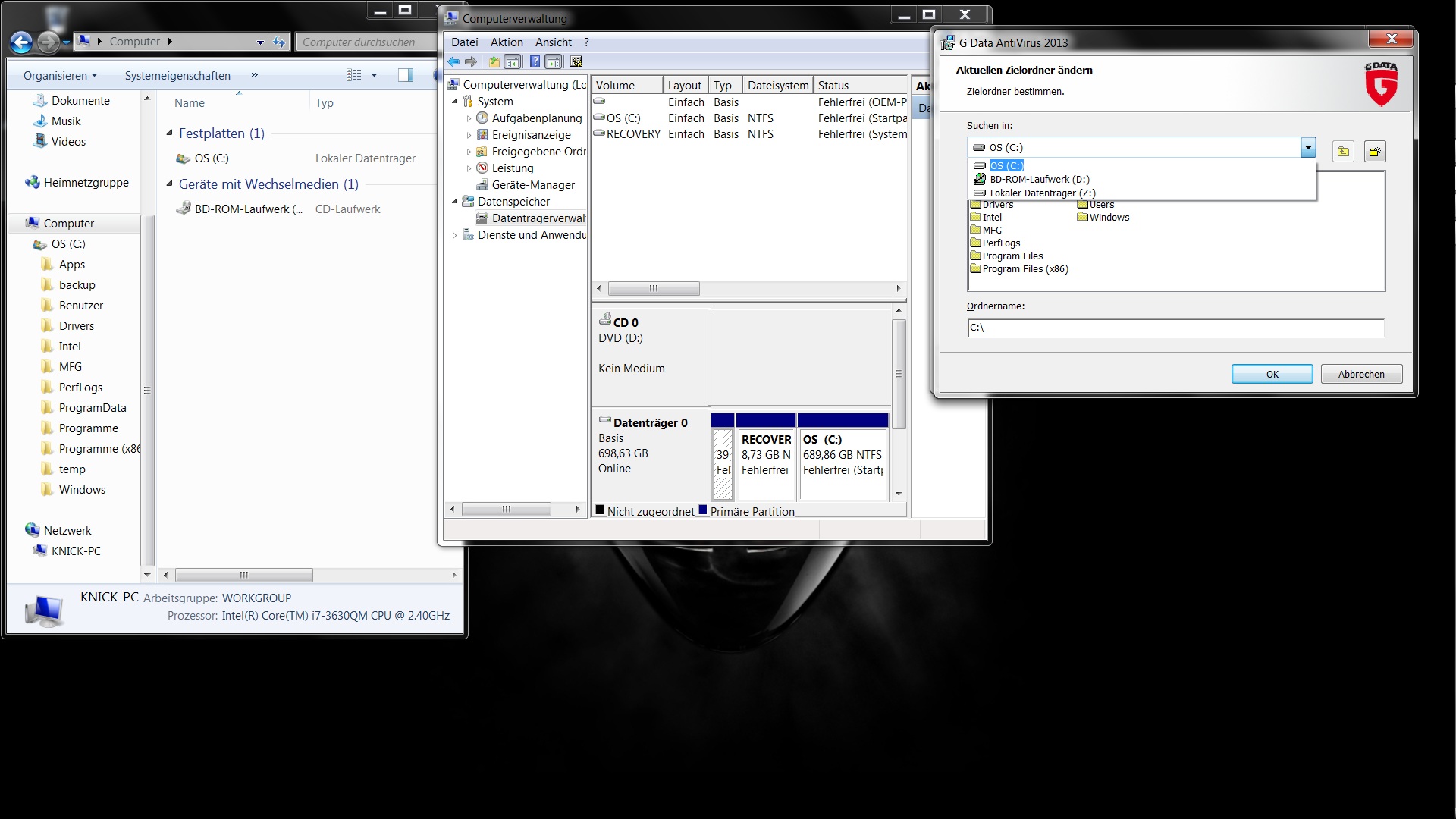Open the Suchen in dropdown arrow
Screen dimensions: 1456x819
(x=1308, y=148)
